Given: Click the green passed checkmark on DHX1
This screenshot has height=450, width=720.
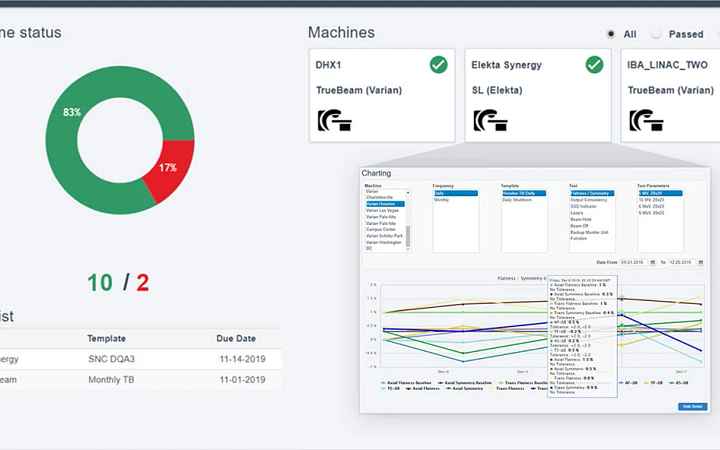Looking at the screenshot, I should (x=438, y=65).
